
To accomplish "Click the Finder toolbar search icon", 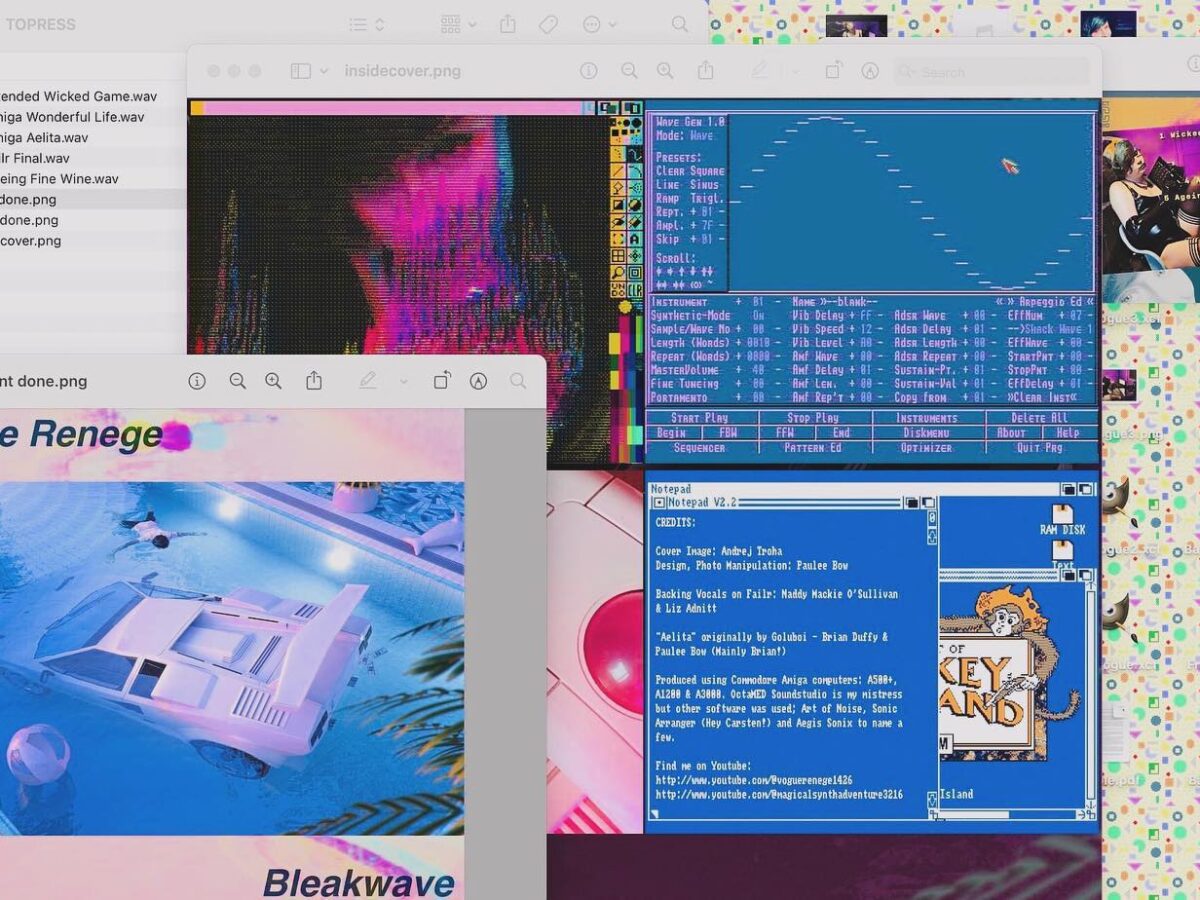I will coord(680,24).
